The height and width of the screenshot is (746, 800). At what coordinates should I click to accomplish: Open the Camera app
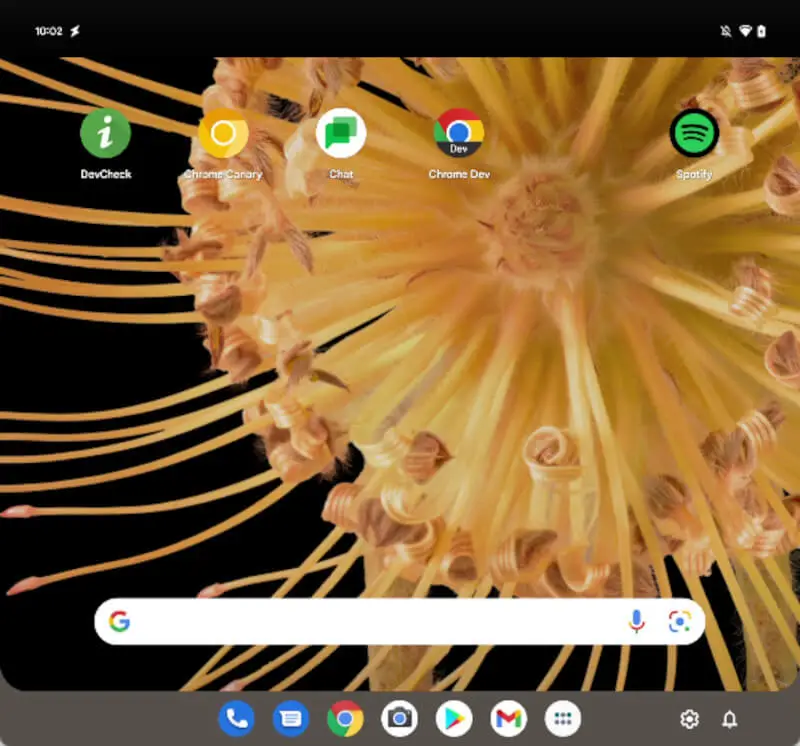(x=399, y=718)
